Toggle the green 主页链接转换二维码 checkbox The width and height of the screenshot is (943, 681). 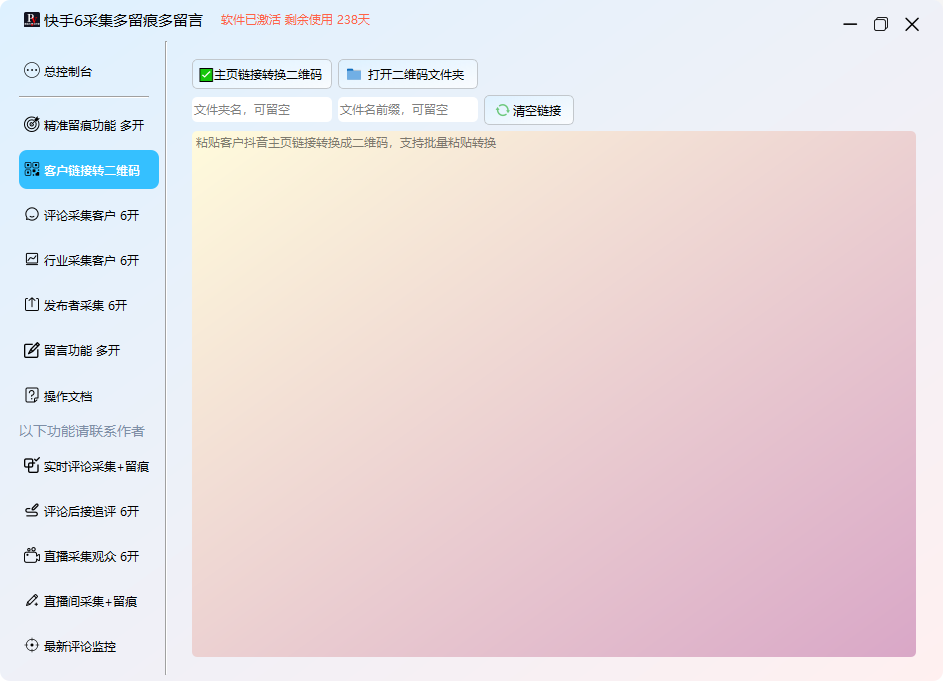[206, 75]
